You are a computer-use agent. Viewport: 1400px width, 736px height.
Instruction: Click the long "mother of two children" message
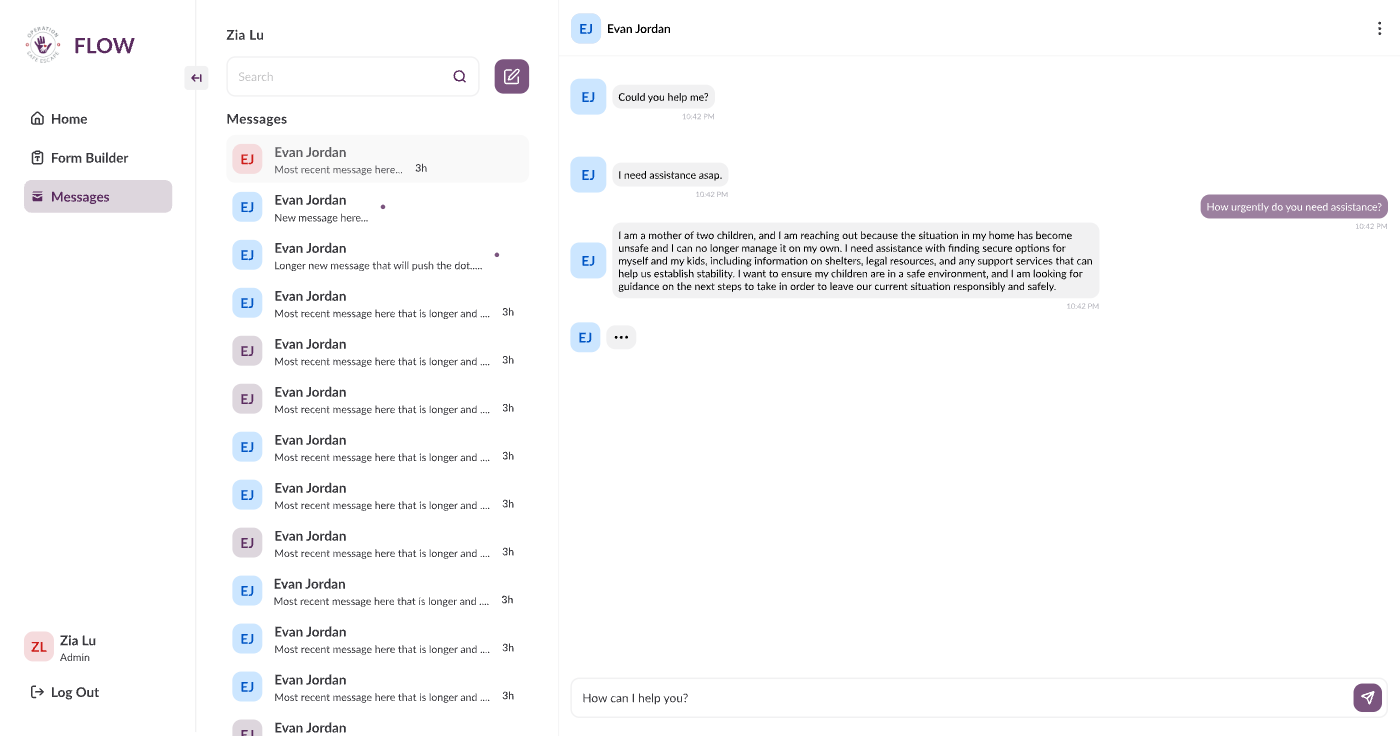pyautogui.click(x=856, y=261)
